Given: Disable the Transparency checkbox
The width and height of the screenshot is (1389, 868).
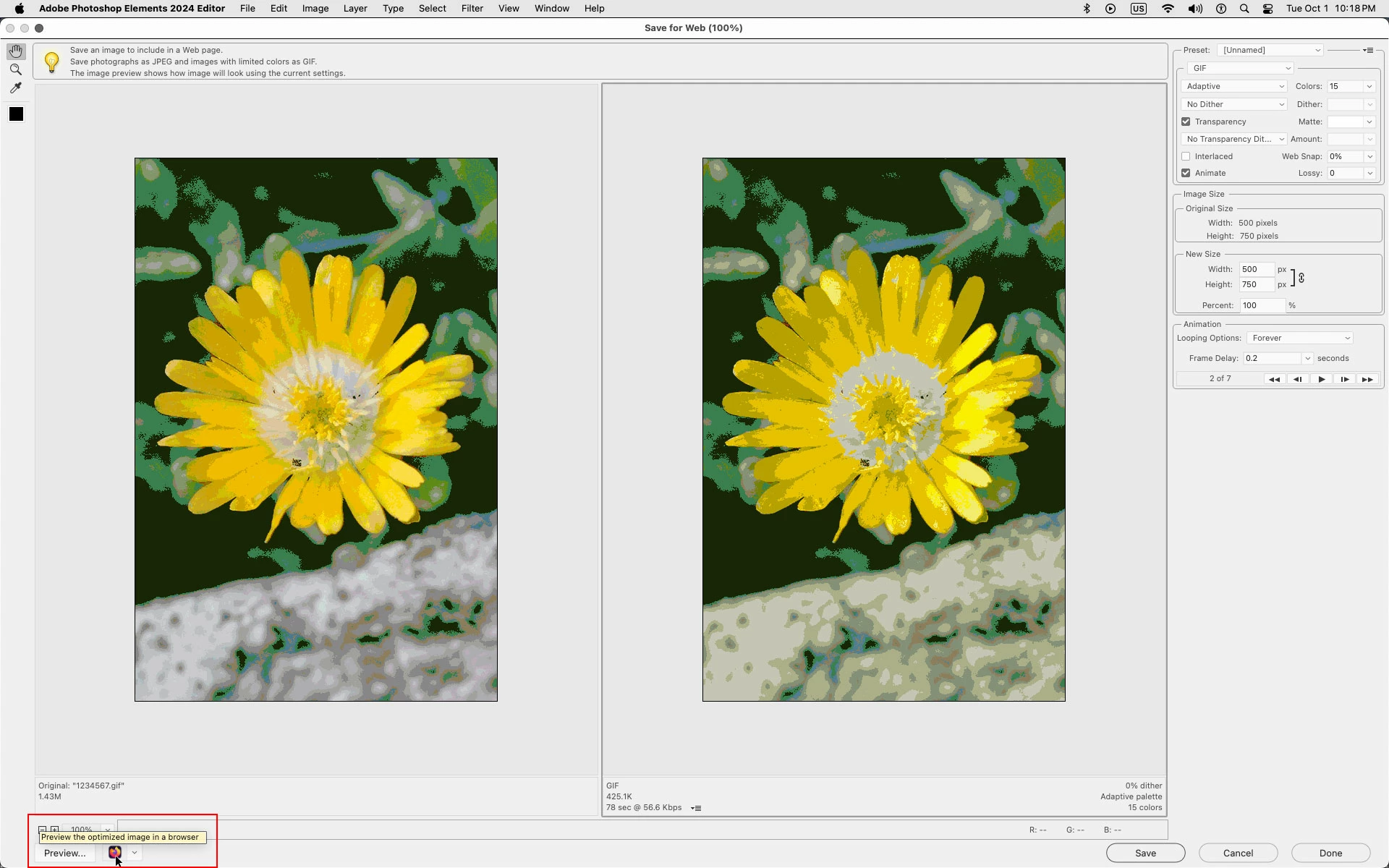Looking at the screenshot, I should coord(1186,122).
